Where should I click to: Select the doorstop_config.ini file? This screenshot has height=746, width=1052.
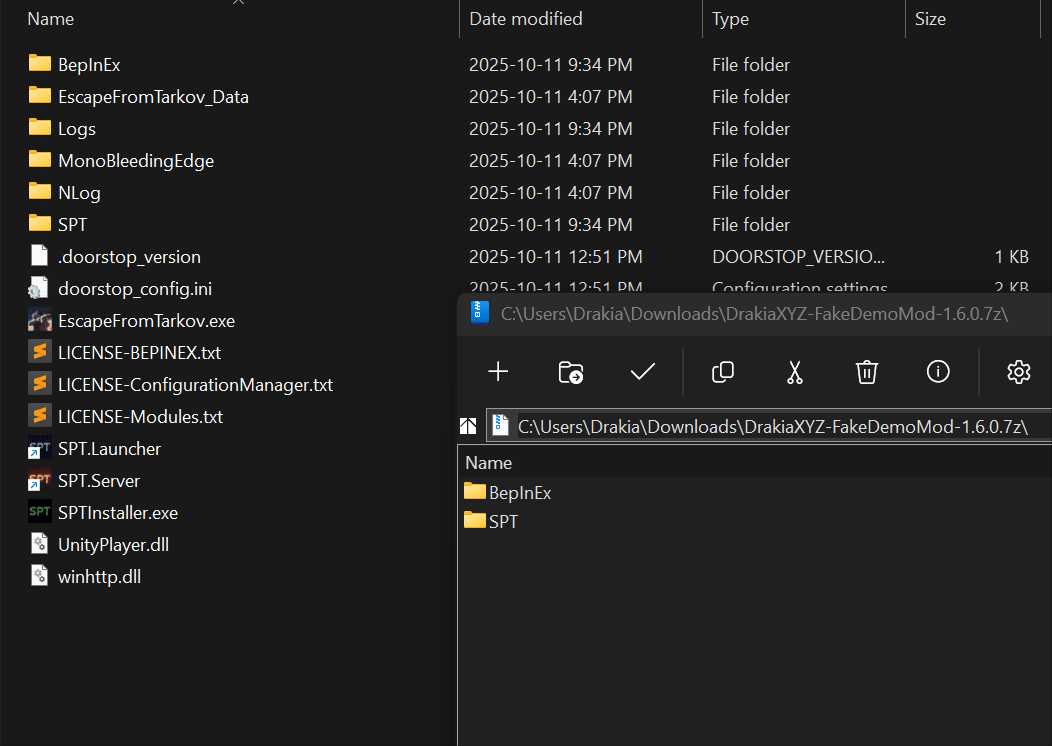pyautogui.click(x=120, y=288)
